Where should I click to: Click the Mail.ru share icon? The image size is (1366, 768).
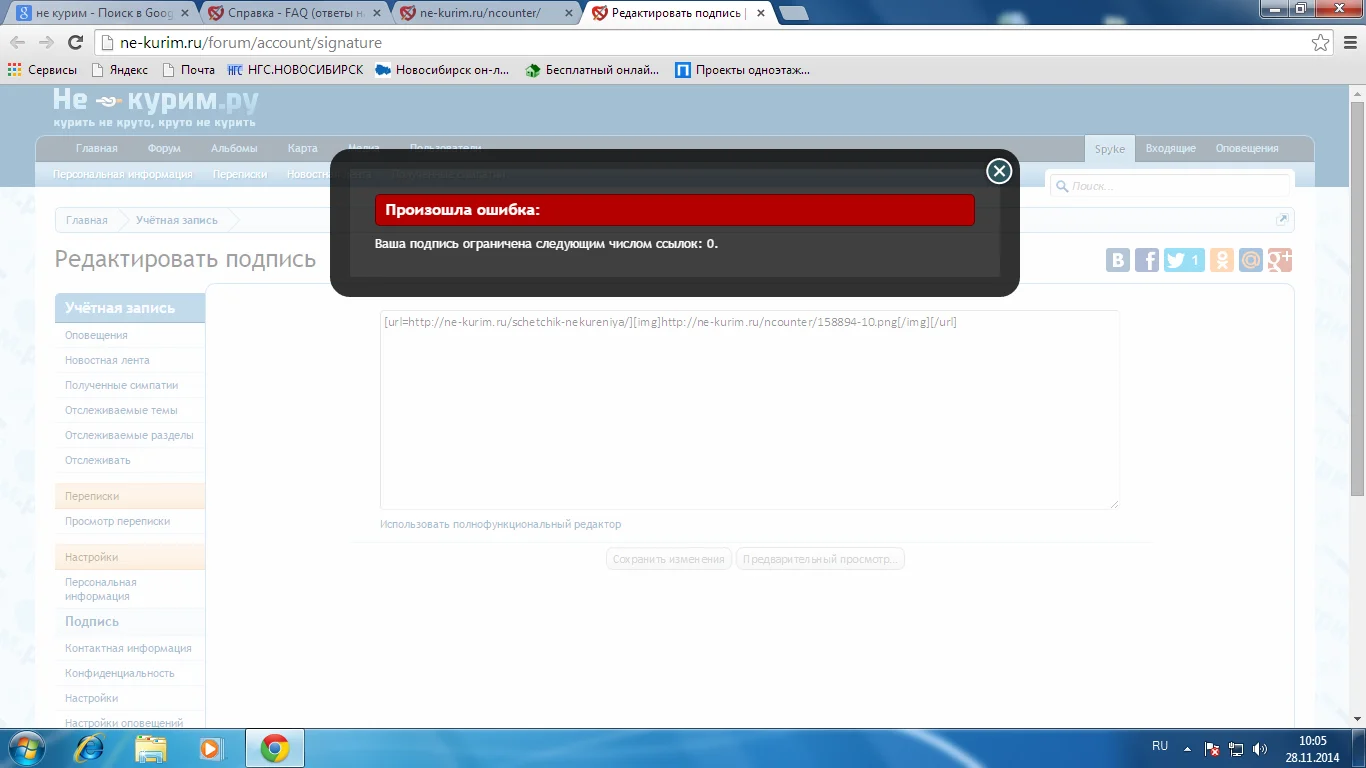coord(1251,260)
